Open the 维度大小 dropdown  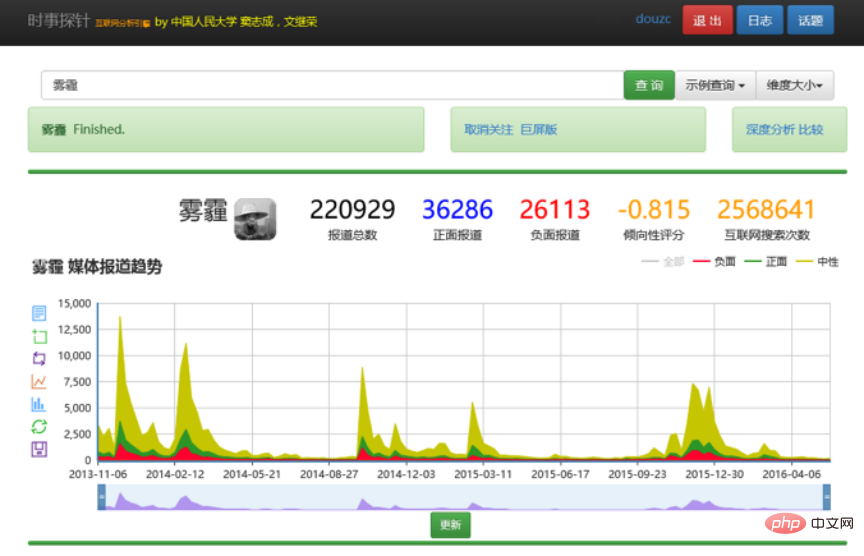[x=795, y=85]
